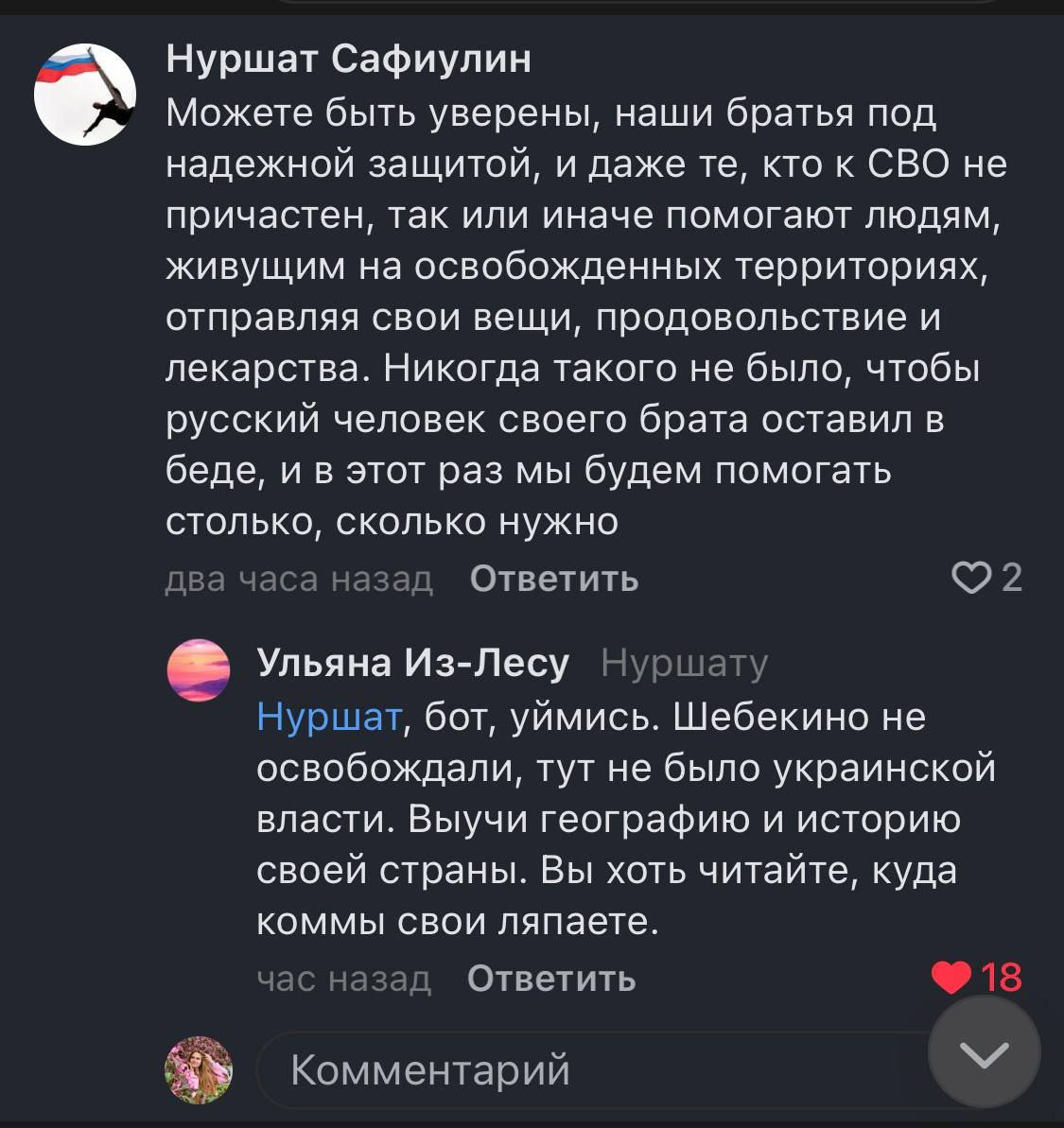Click the name Ульяна Из-Лесу
This screenshot has height=1128, width=1064.
pos(412,664)
